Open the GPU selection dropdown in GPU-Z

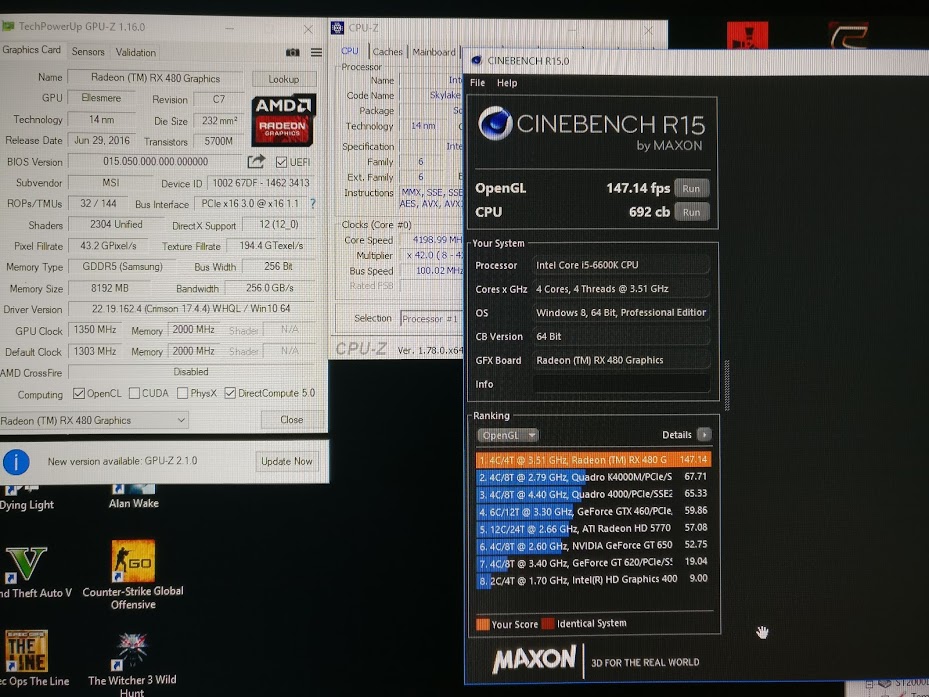click(94, 420)
